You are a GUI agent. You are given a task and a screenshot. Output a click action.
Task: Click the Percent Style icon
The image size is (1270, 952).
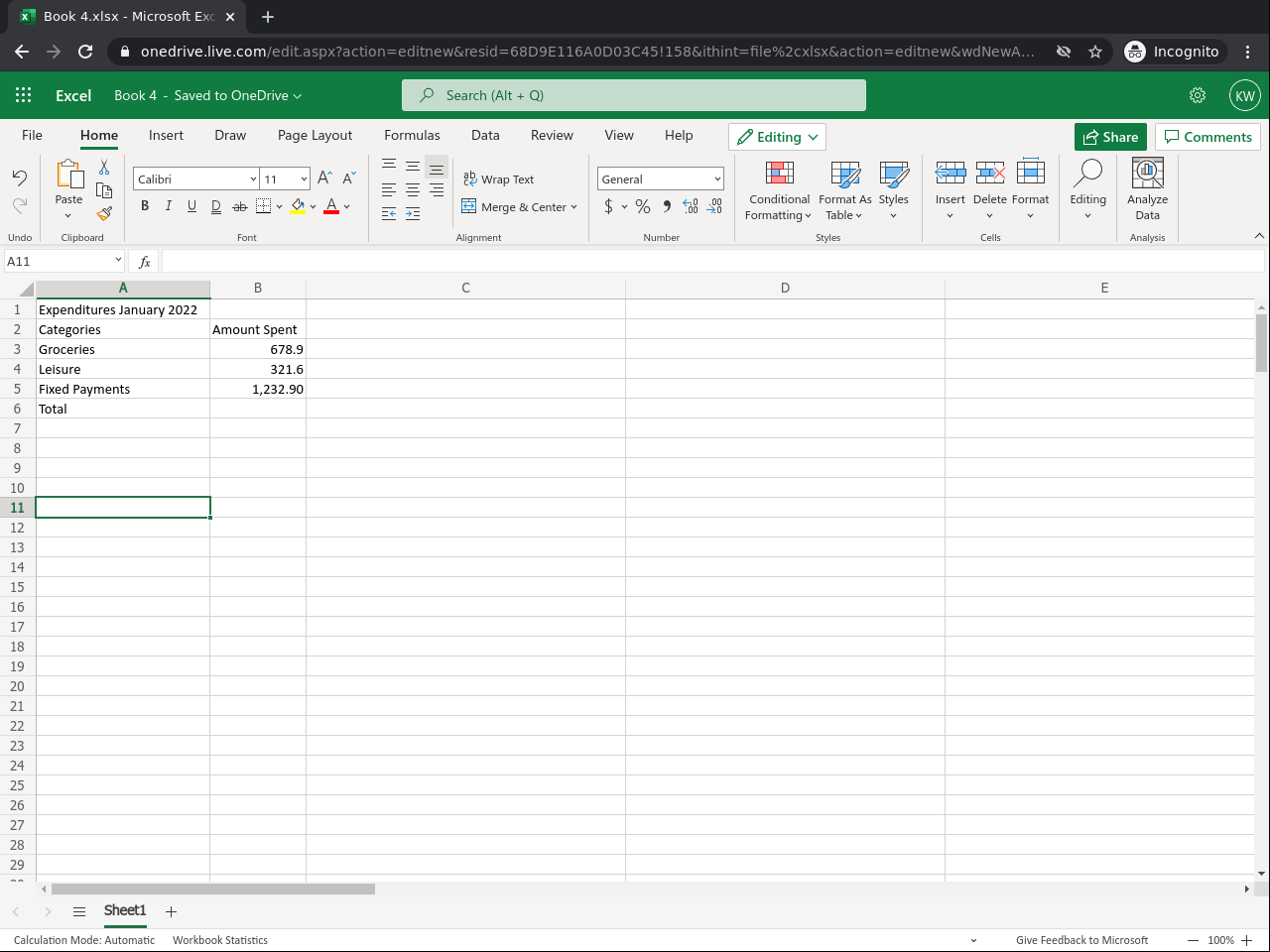click(x=643, y=206)
